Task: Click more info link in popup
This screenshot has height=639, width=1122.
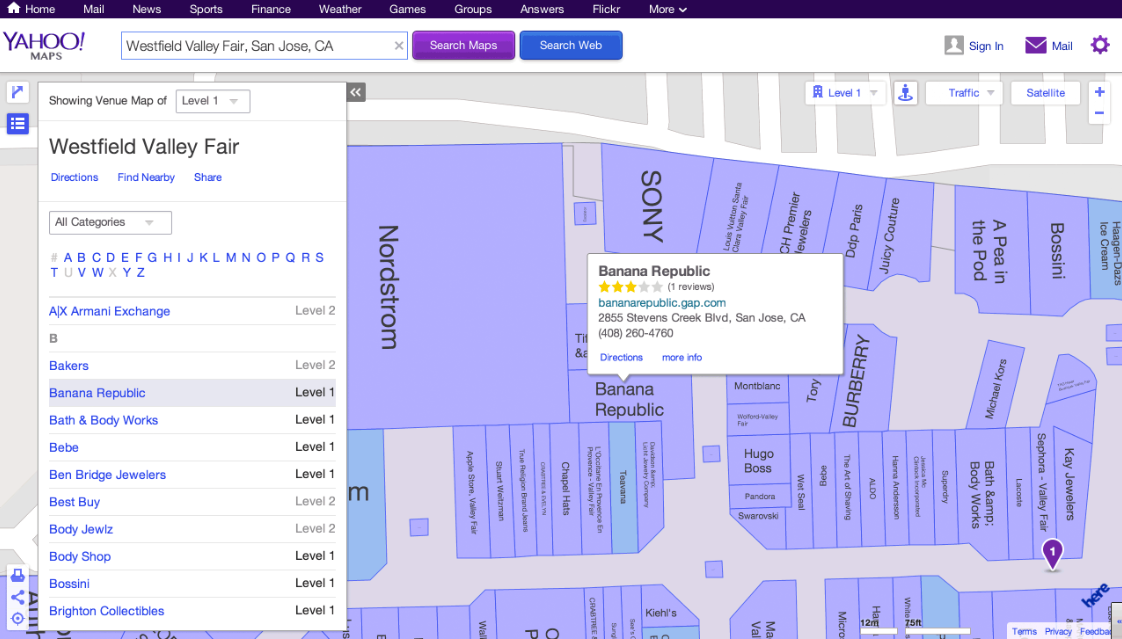Action: tap(682, 357)
